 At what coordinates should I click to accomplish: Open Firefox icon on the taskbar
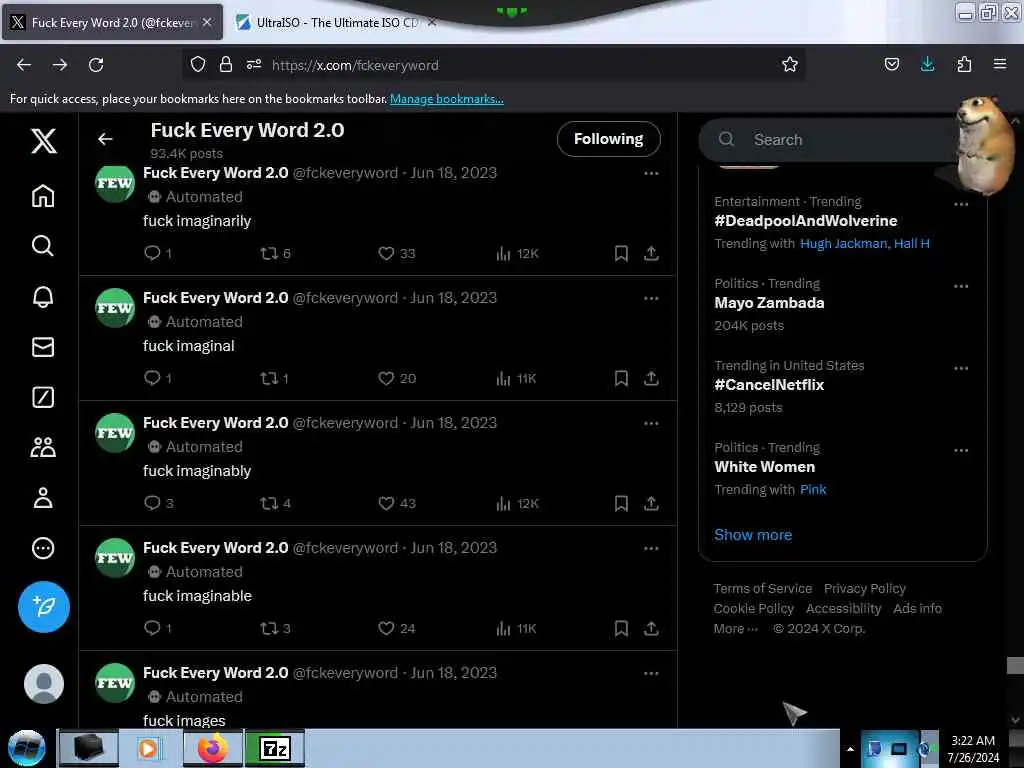tap(213, 748)
